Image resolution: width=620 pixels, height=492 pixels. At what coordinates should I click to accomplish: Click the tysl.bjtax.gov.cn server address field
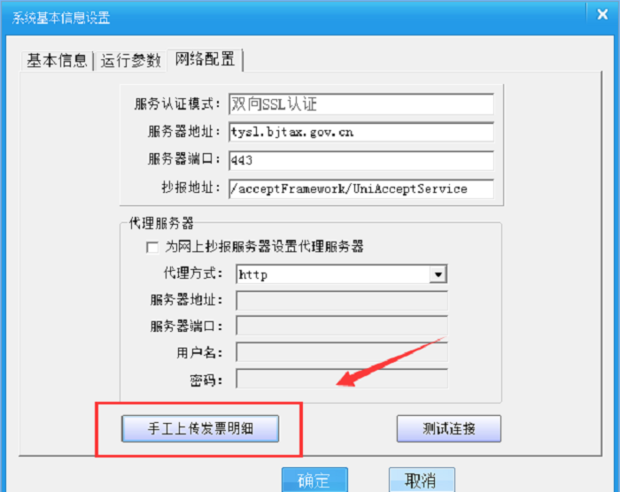361,132
